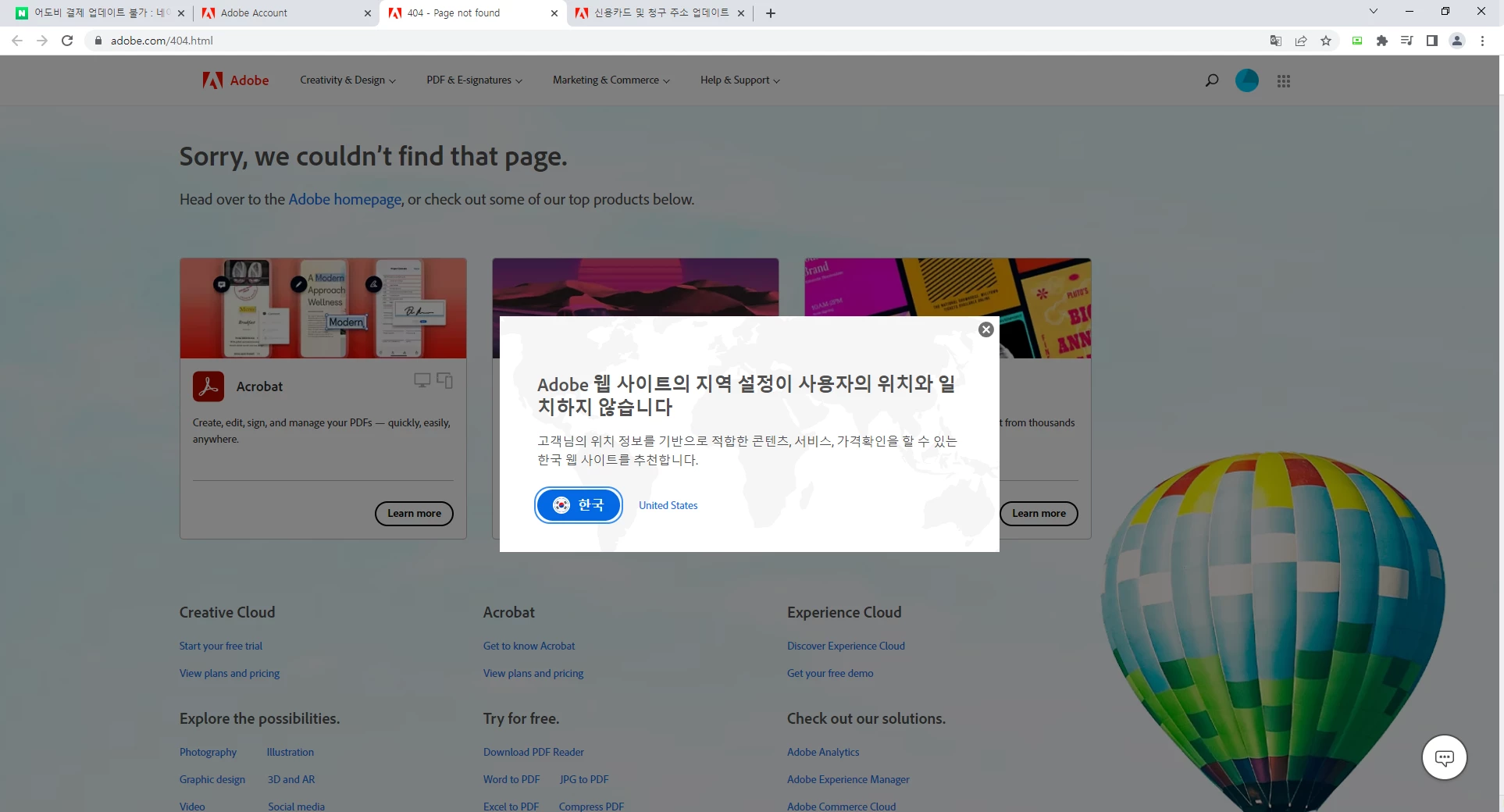This screenshot has width=1504, height=812.
Task: Click the lock icon in the address bar
Action: [98, 41]
